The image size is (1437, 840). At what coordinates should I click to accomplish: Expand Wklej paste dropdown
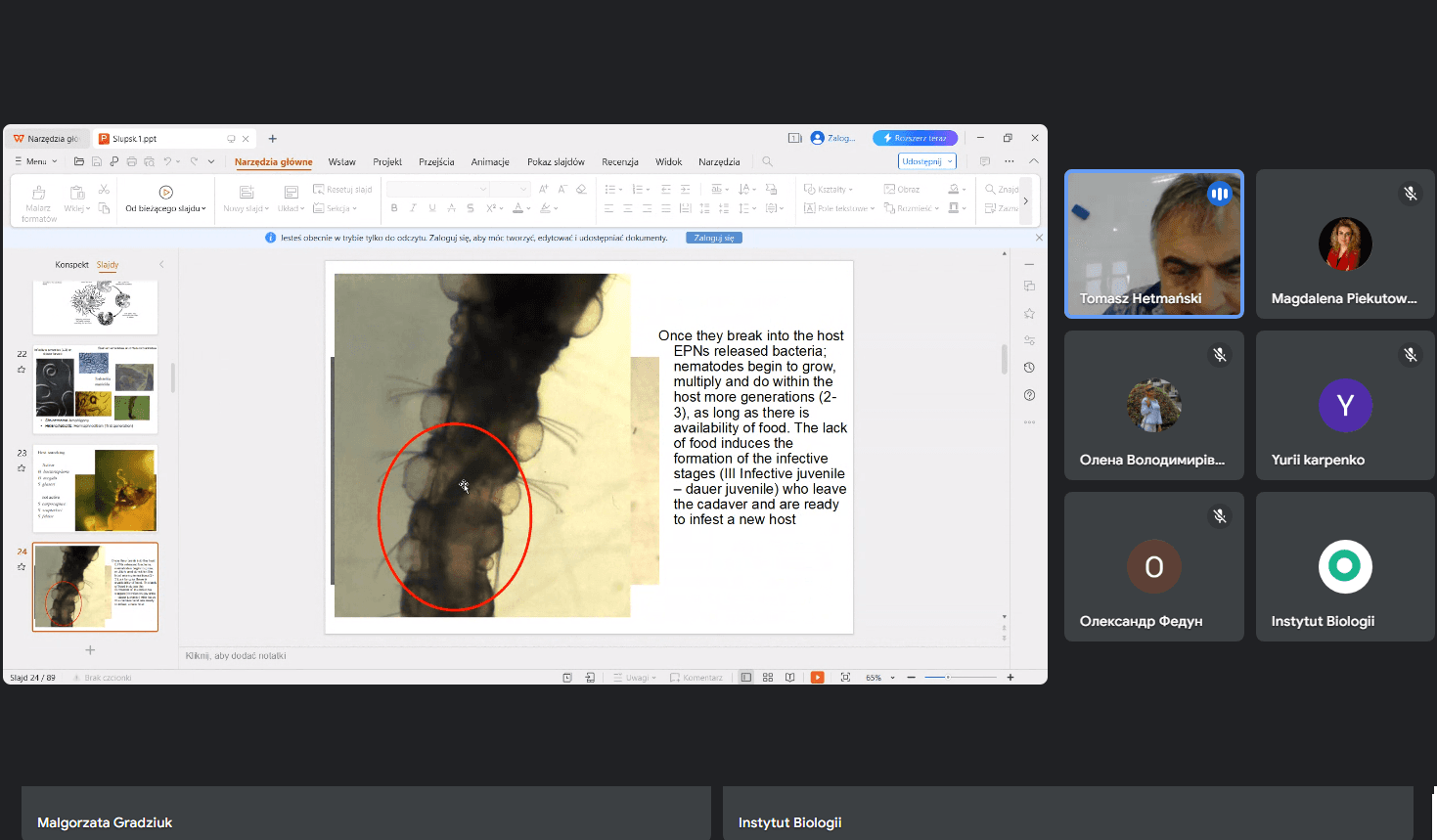click(x=76, y=208)
